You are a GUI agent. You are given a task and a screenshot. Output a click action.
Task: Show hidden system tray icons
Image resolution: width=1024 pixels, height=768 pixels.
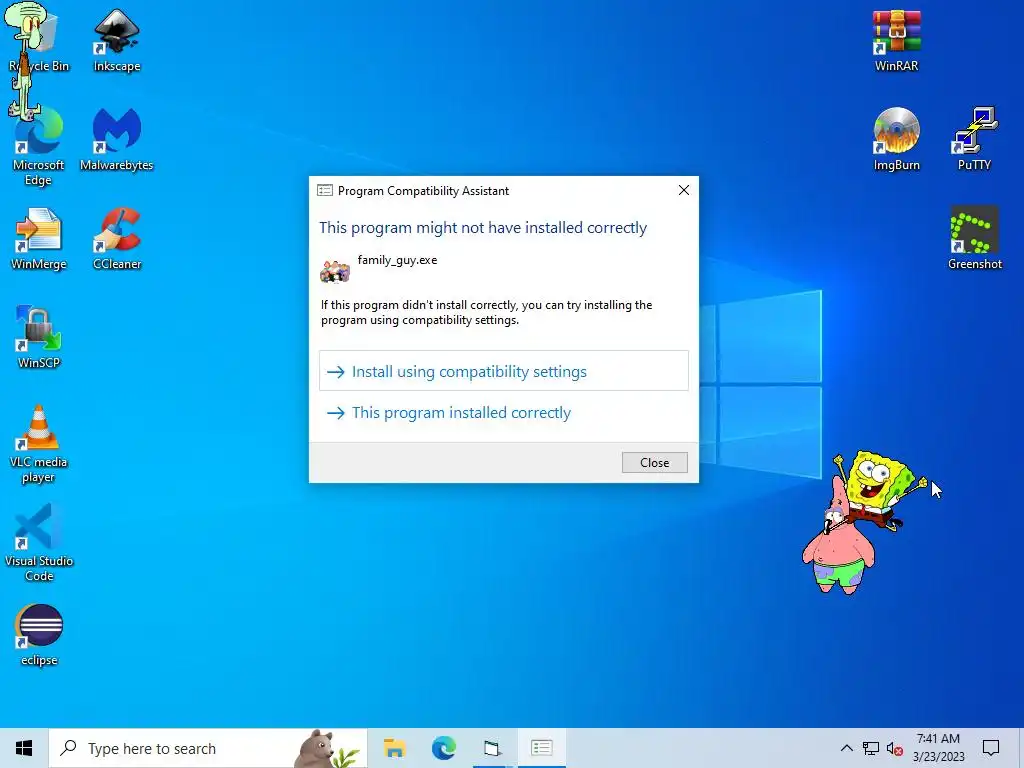(846, 748)
